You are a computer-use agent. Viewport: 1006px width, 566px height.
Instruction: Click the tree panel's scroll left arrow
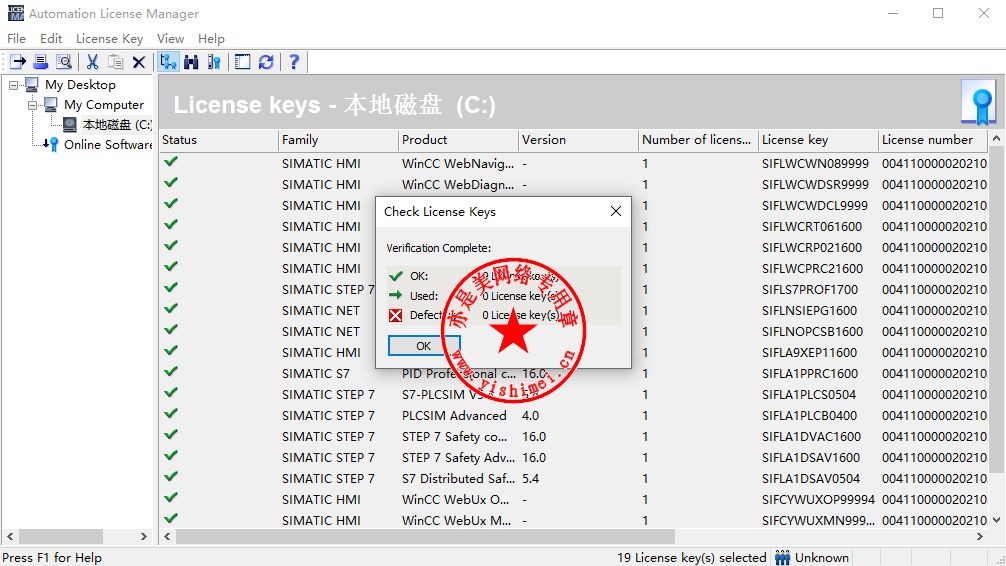tap(10, 536)
